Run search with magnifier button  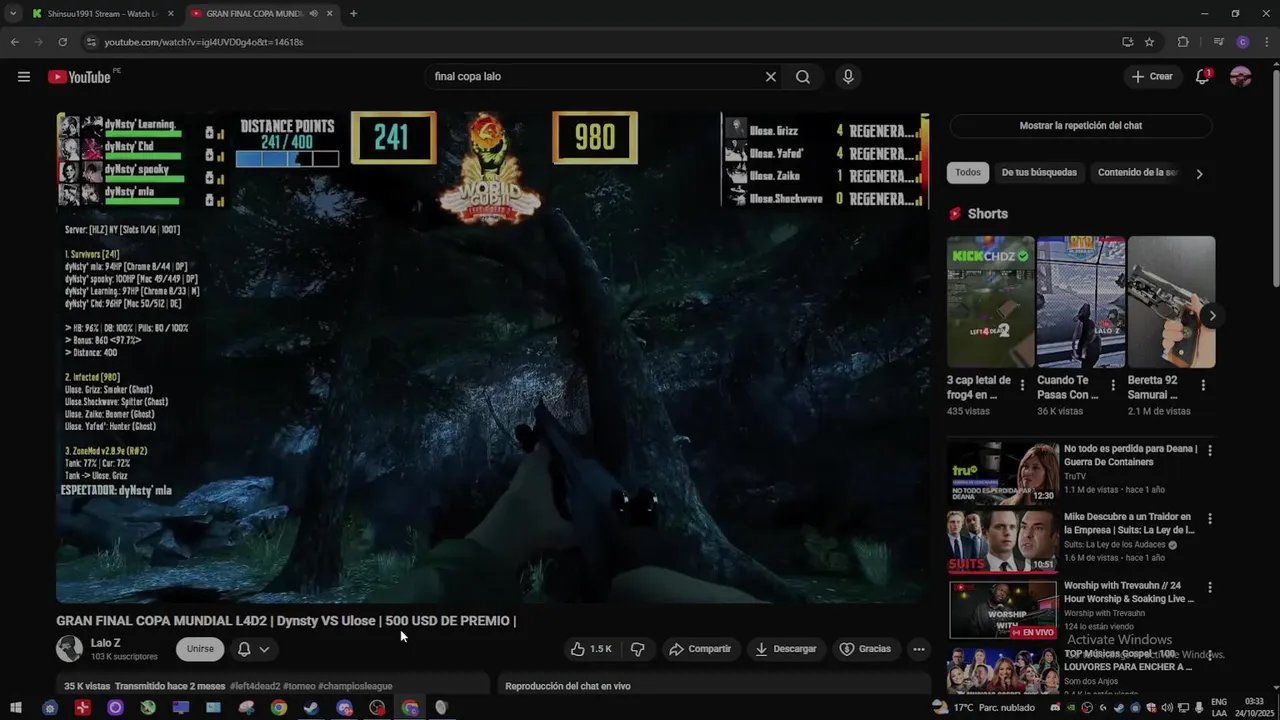803,77
